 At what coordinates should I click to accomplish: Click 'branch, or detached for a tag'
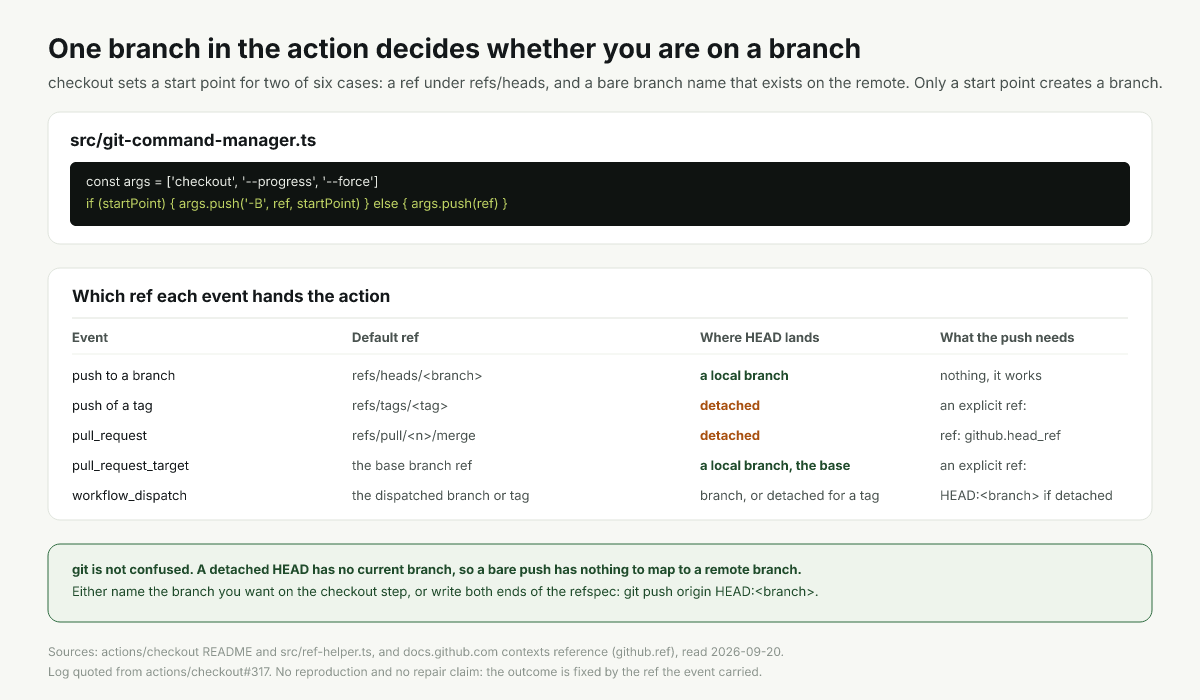tap(790, 495)
